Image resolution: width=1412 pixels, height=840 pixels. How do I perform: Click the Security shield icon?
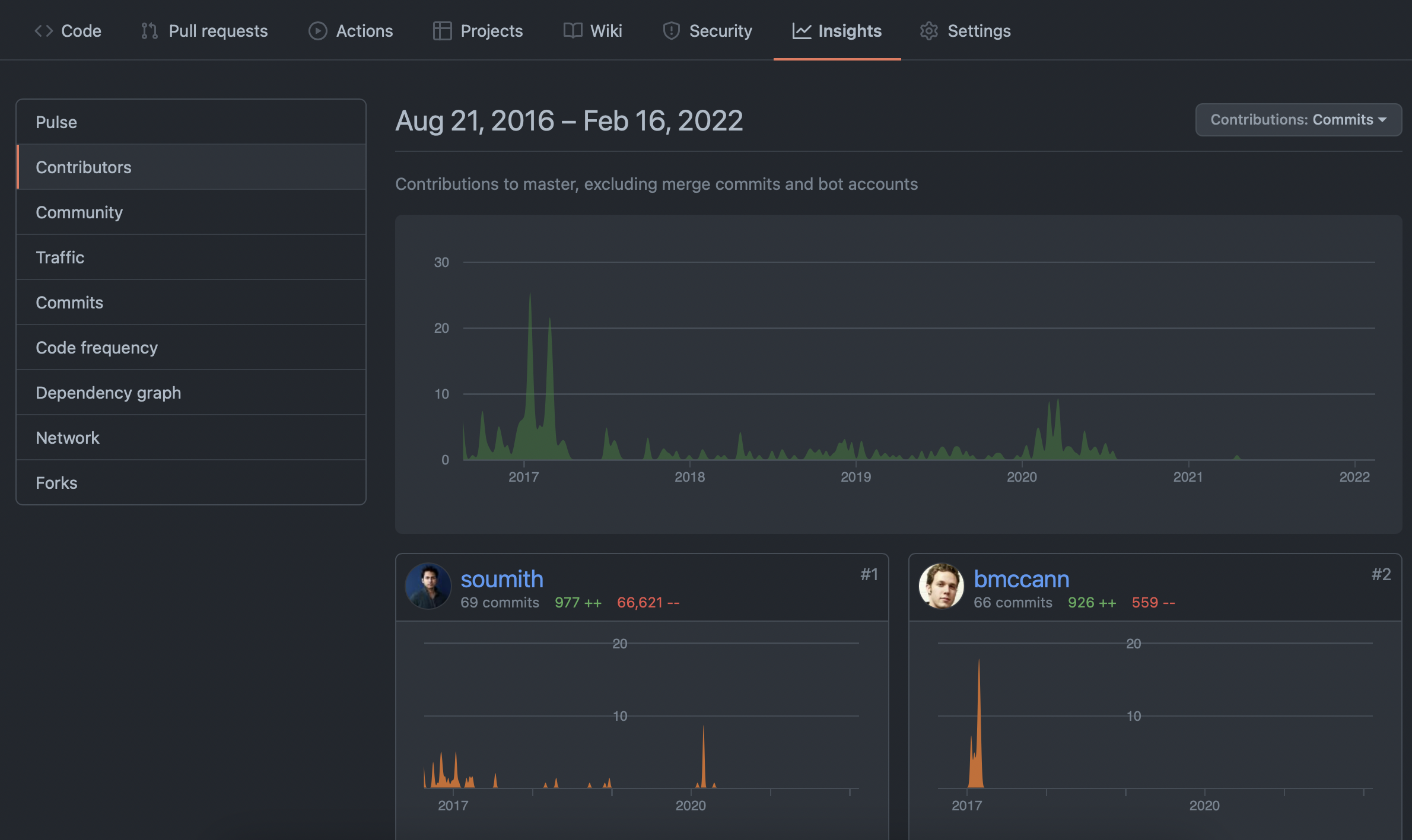pos(671,31)
